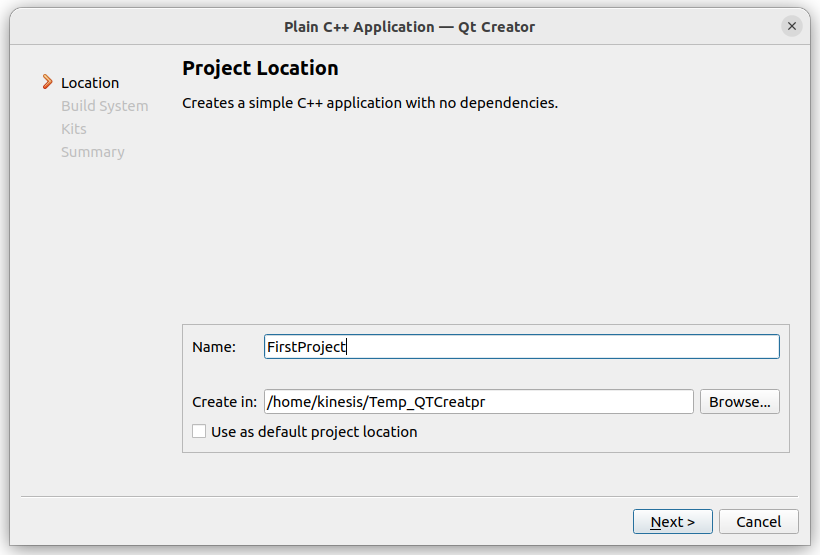This screenshot has width=820, height=555.
Task: Cancel the project wizard
Action: (758, 521)
